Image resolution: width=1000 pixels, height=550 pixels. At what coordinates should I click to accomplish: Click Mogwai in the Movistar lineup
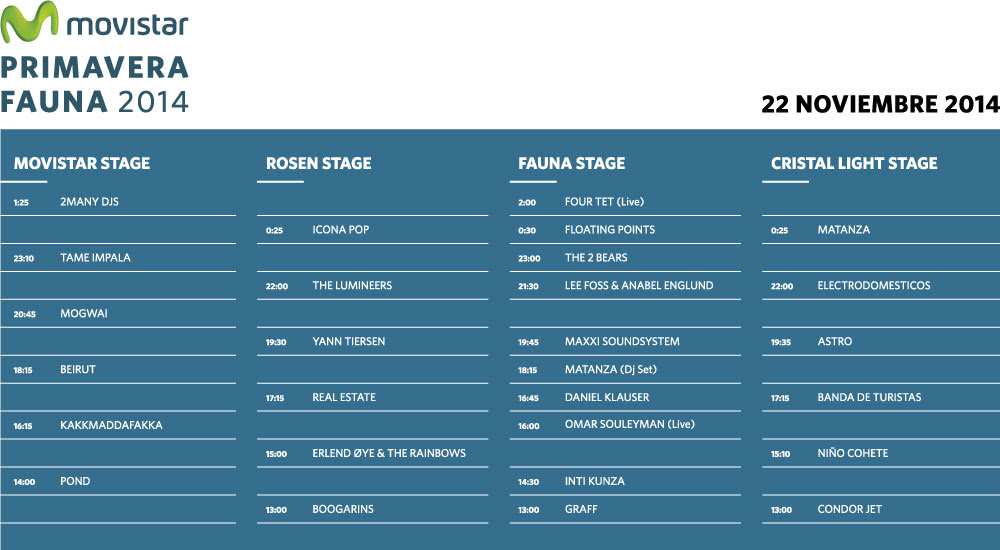119,313
